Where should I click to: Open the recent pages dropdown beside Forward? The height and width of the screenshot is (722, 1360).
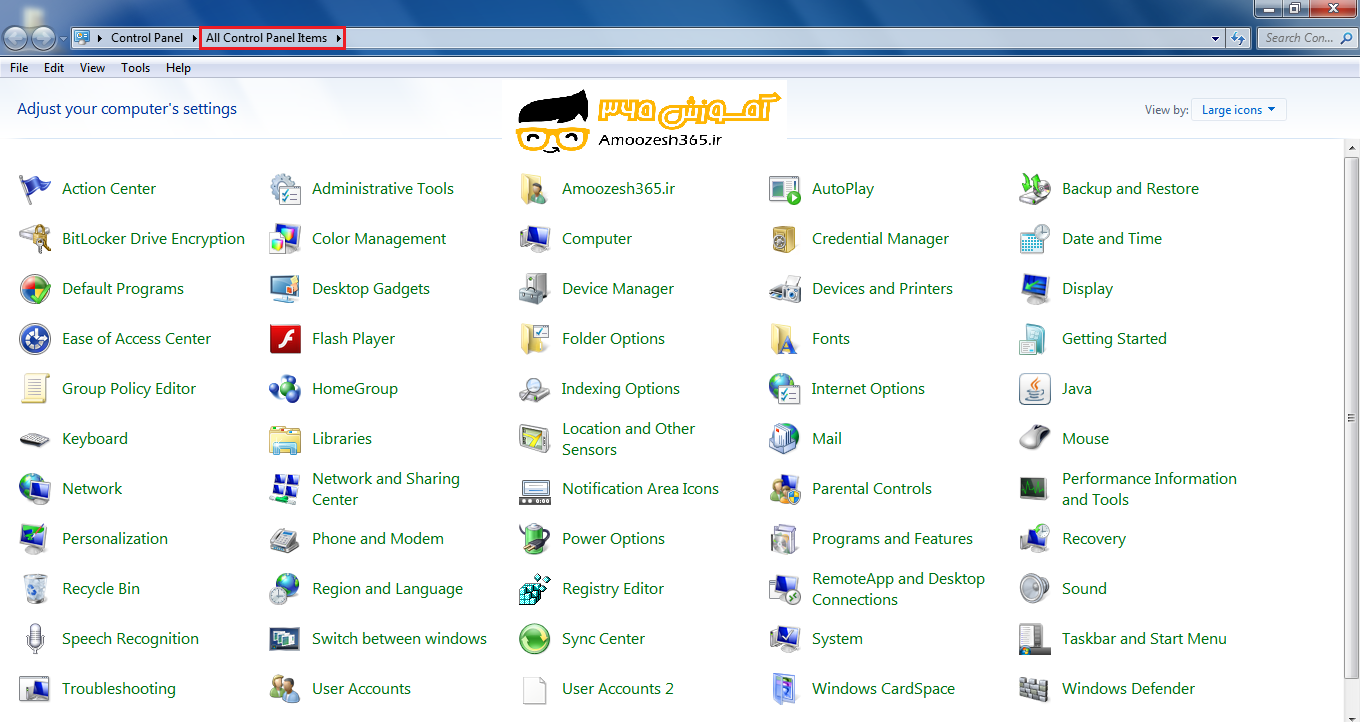tap(63, 39)
